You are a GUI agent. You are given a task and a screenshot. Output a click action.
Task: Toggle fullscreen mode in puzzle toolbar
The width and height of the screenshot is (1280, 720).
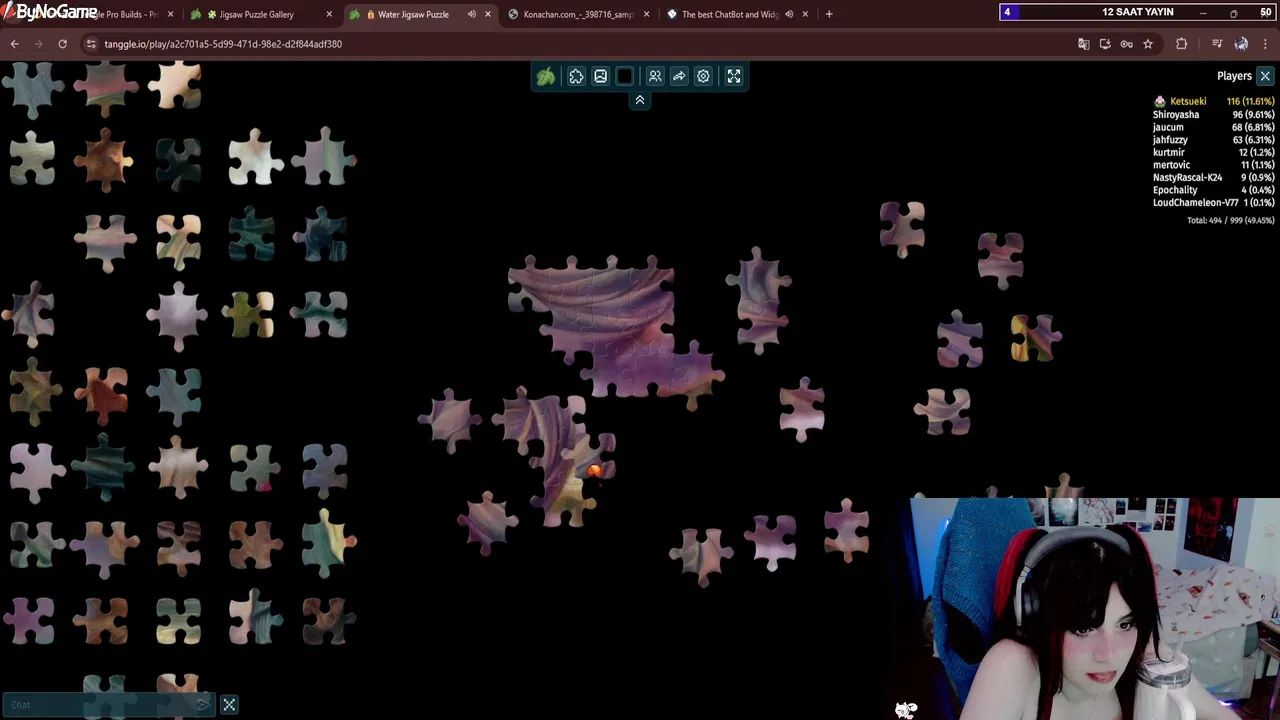[x=734, y=76]
